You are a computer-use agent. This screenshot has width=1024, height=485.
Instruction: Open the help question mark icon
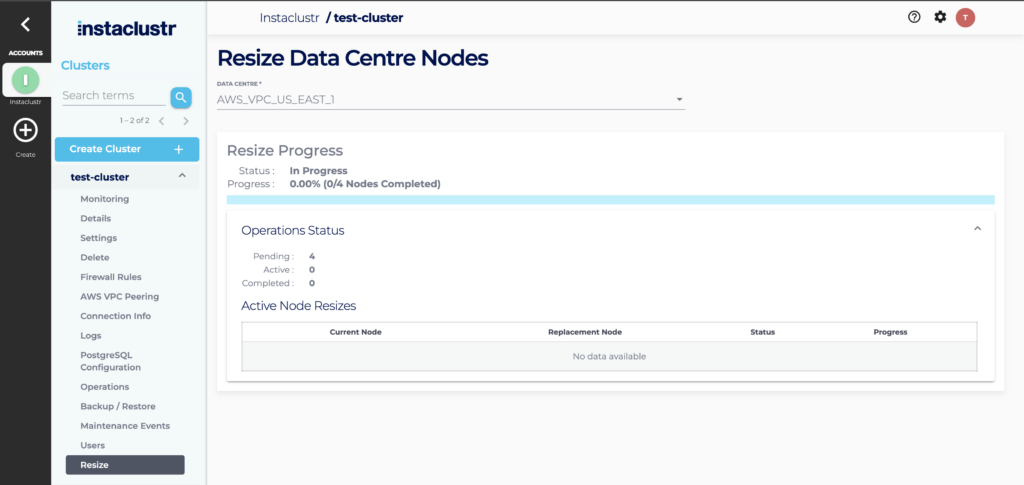tap(914, 17)
